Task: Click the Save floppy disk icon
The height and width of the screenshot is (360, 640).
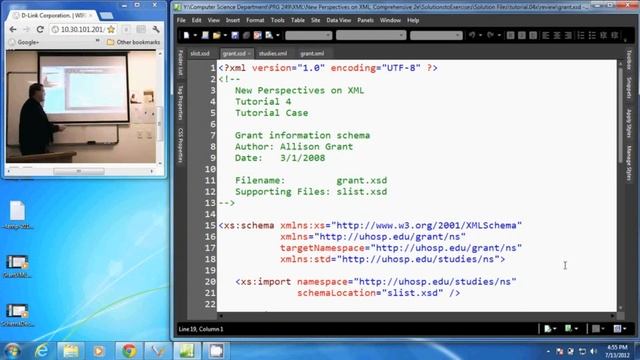Action: (x=235, y=36)
